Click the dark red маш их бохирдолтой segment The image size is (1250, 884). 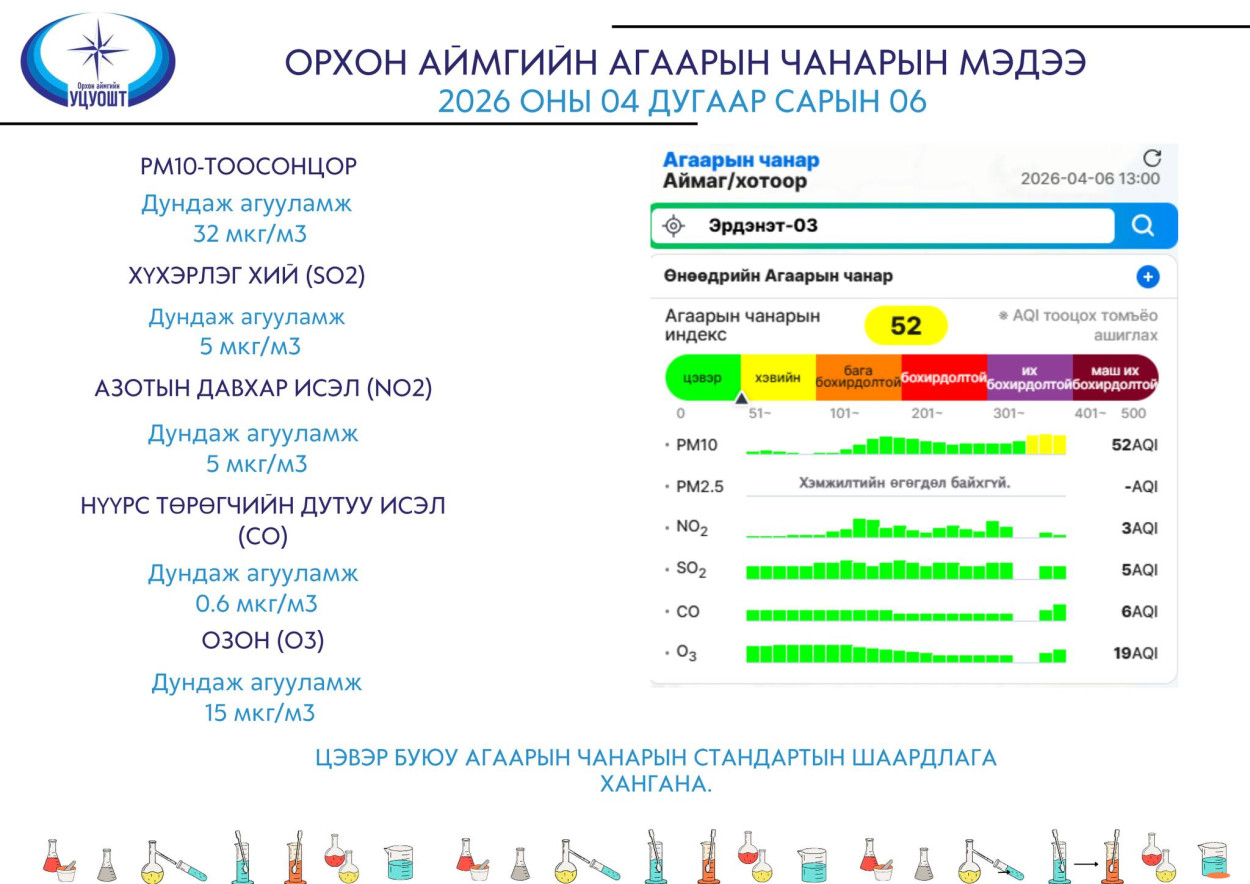(1114, 378)
